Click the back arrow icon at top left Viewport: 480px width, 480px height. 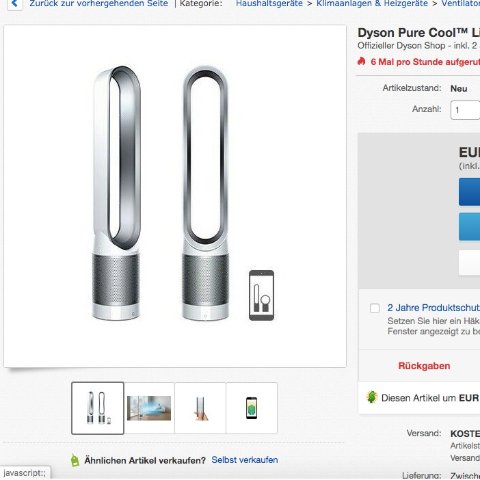tap(14, 4)
